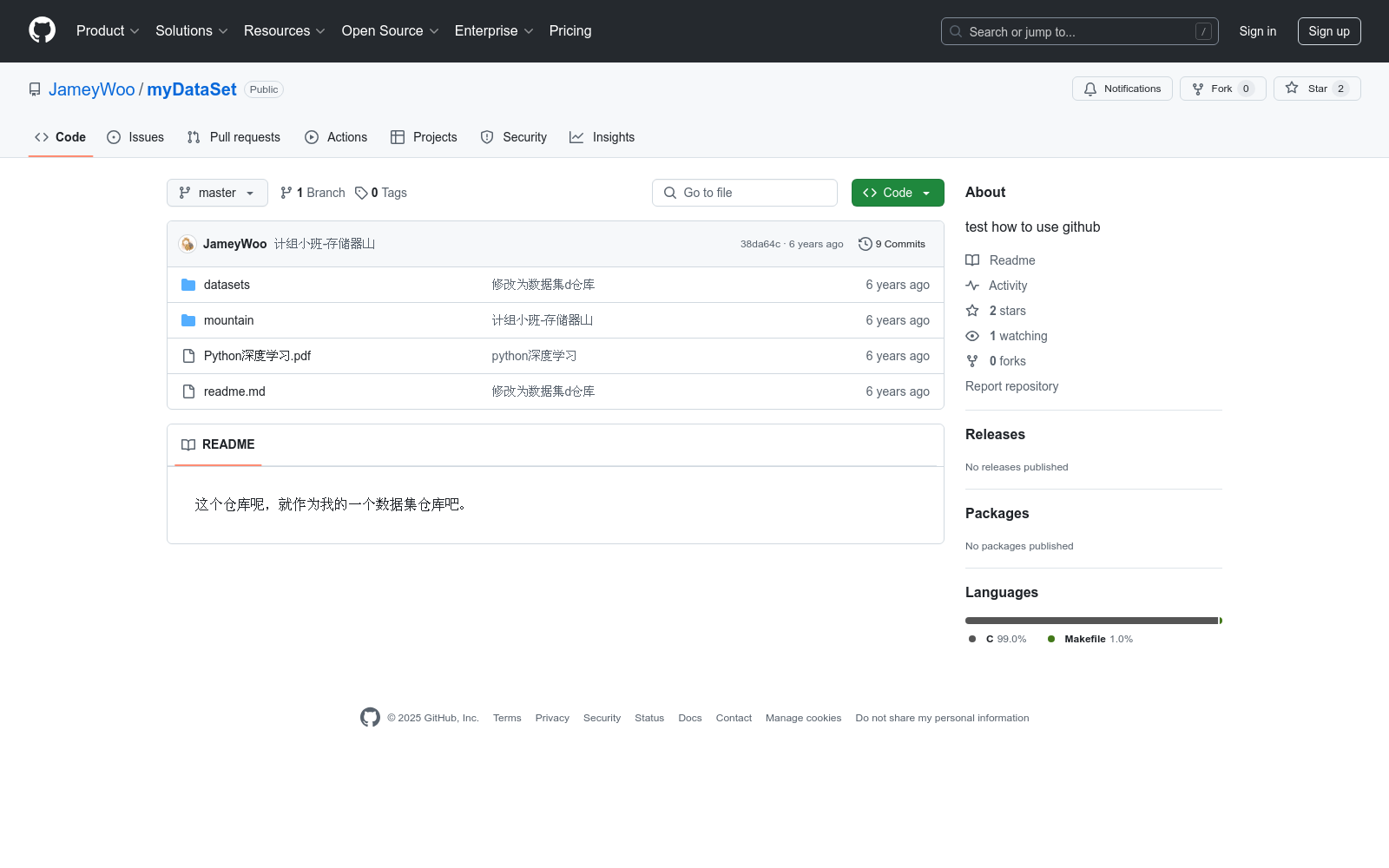Click the tag icon beside 0 Tags

pos(361,193)
